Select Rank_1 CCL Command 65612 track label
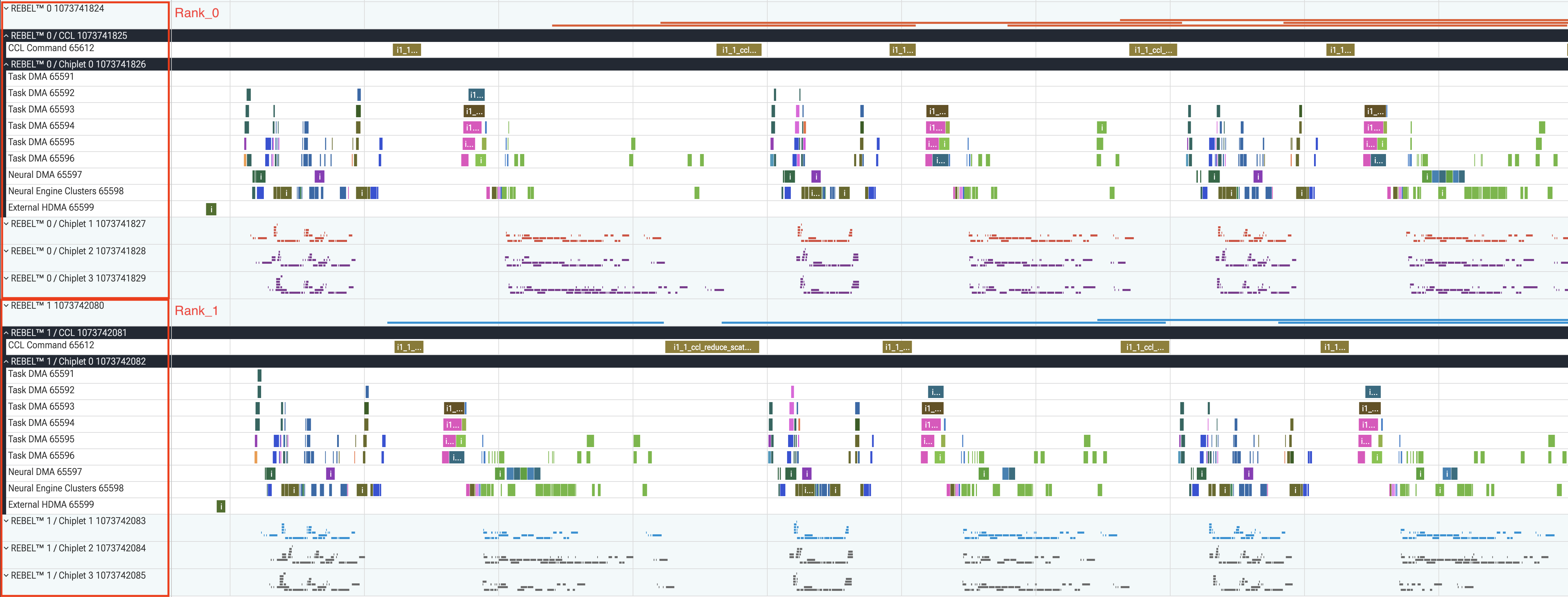Viewport: 1568px width, 597px height. 51,345
